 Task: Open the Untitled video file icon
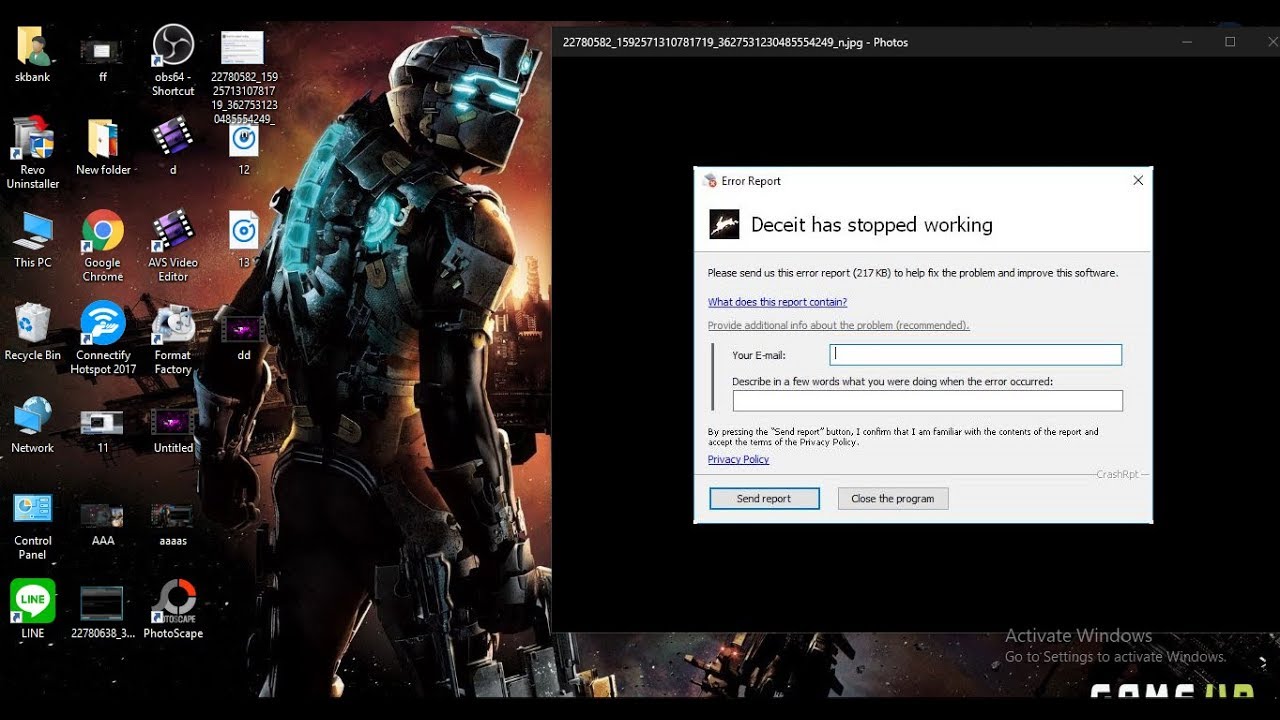[173, 422]
